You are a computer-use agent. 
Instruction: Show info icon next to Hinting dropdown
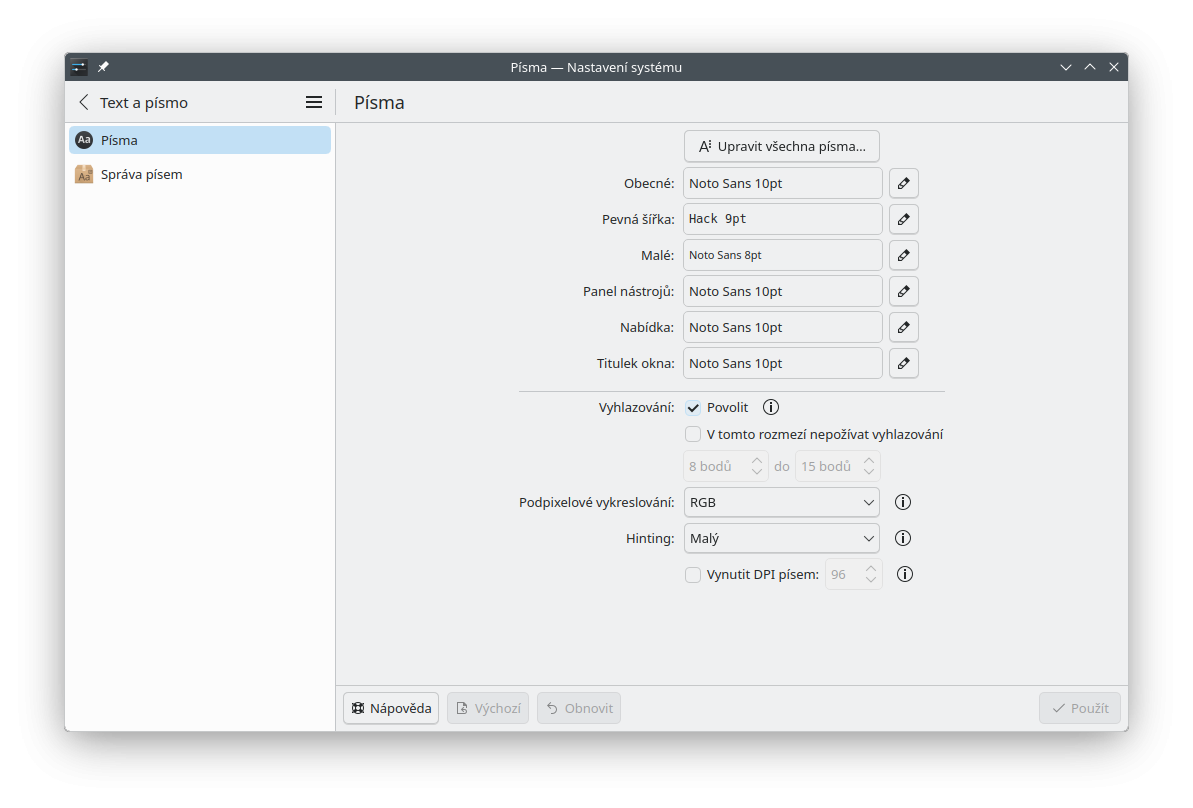click(902, 538)
